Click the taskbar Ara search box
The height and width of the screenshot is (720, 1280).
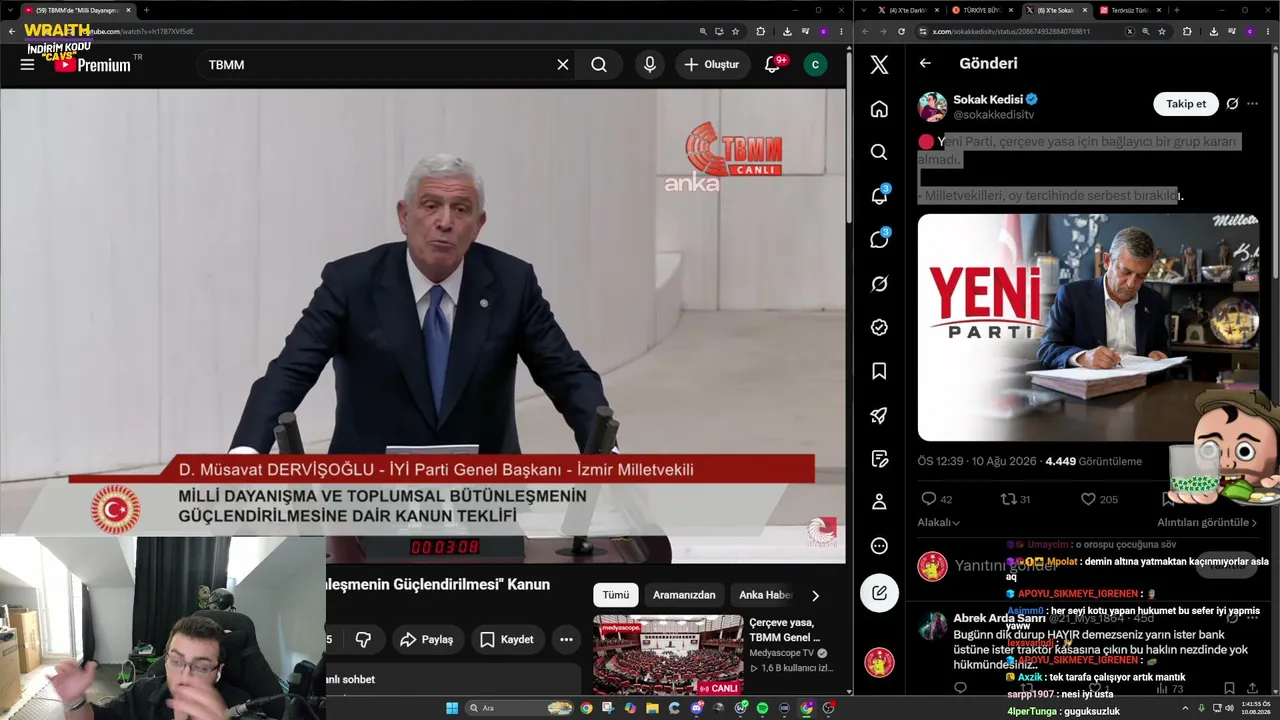click(519, 708)
